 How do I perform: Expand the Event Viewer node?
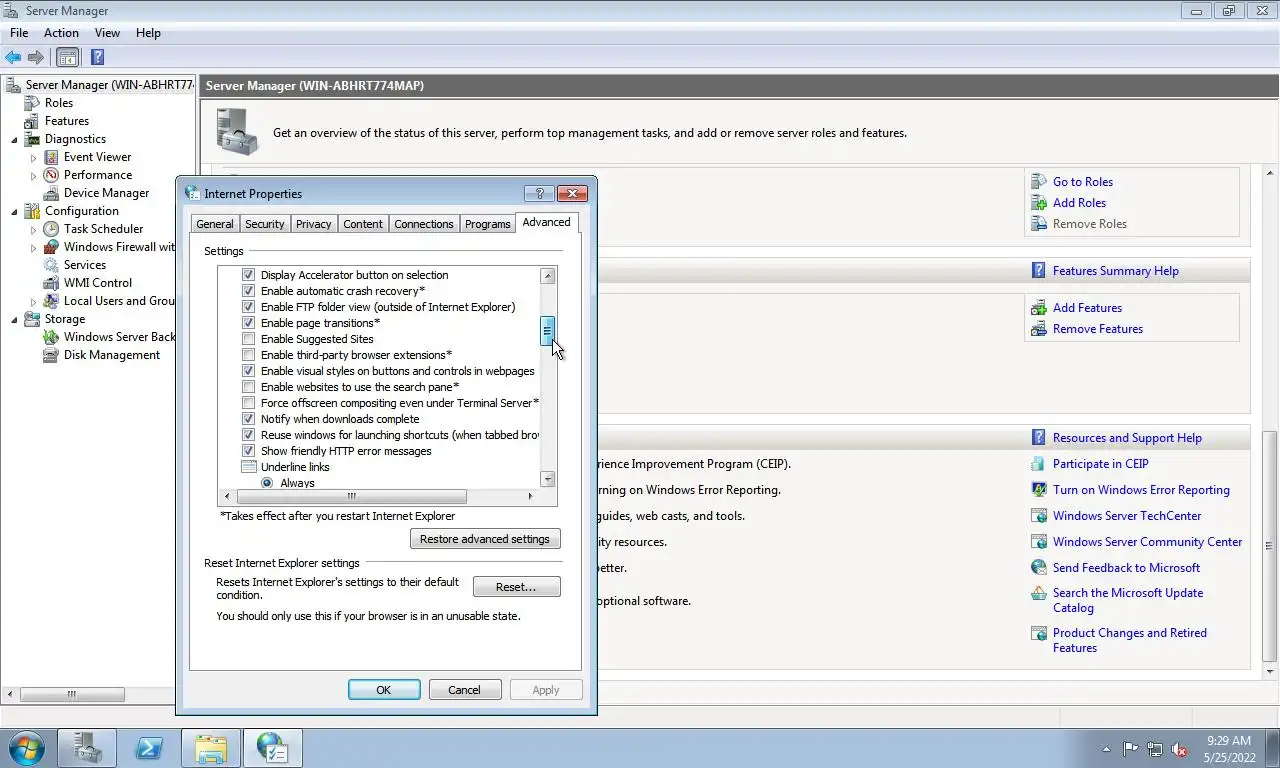pos(33,157)
